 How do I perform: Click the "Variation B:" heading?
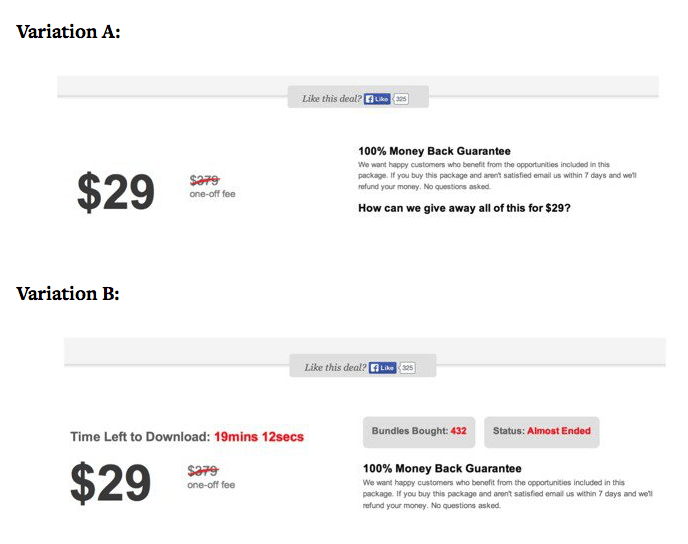tap(68, 294)
